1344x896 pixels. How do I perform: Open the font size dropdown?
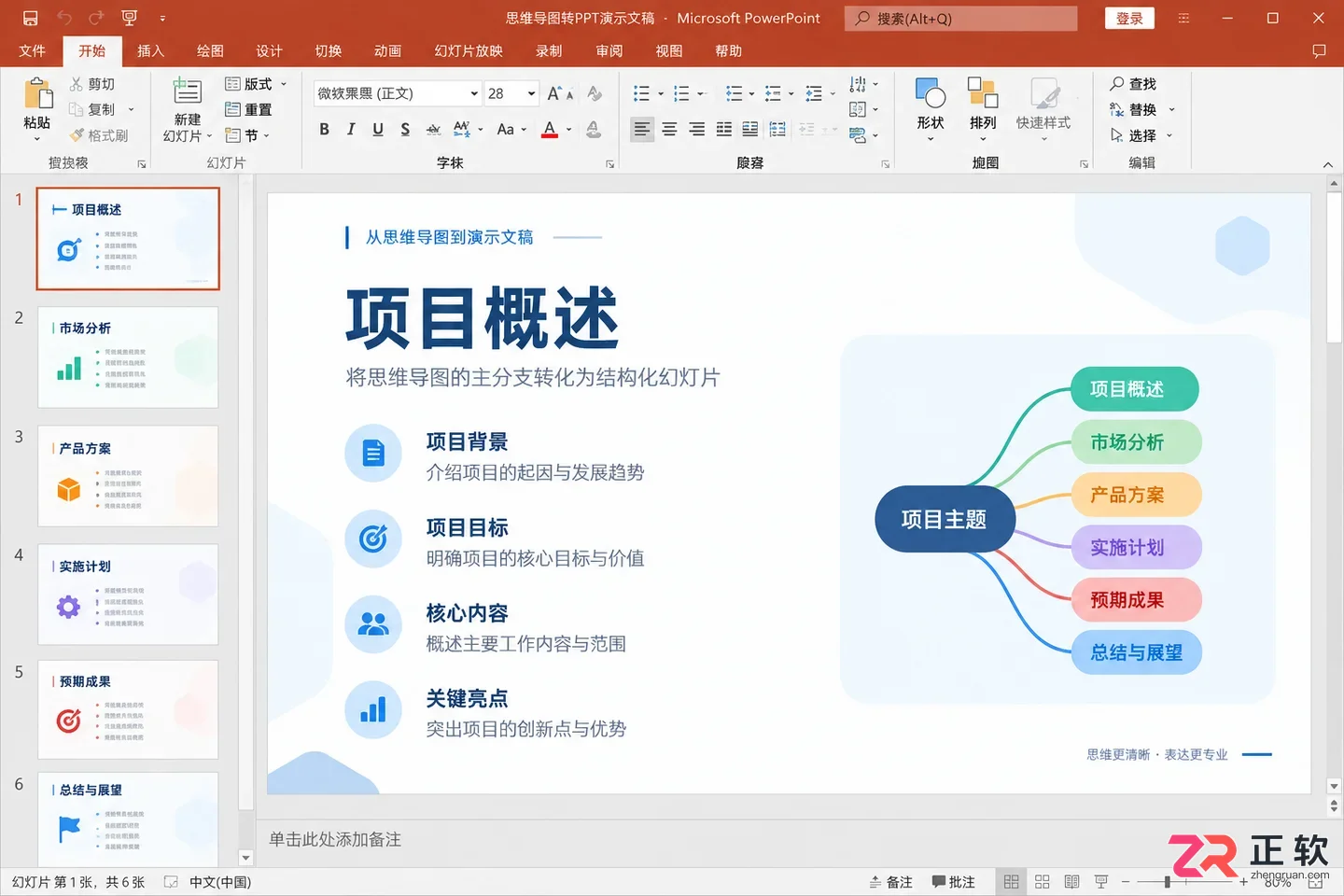tap(531, 93)
